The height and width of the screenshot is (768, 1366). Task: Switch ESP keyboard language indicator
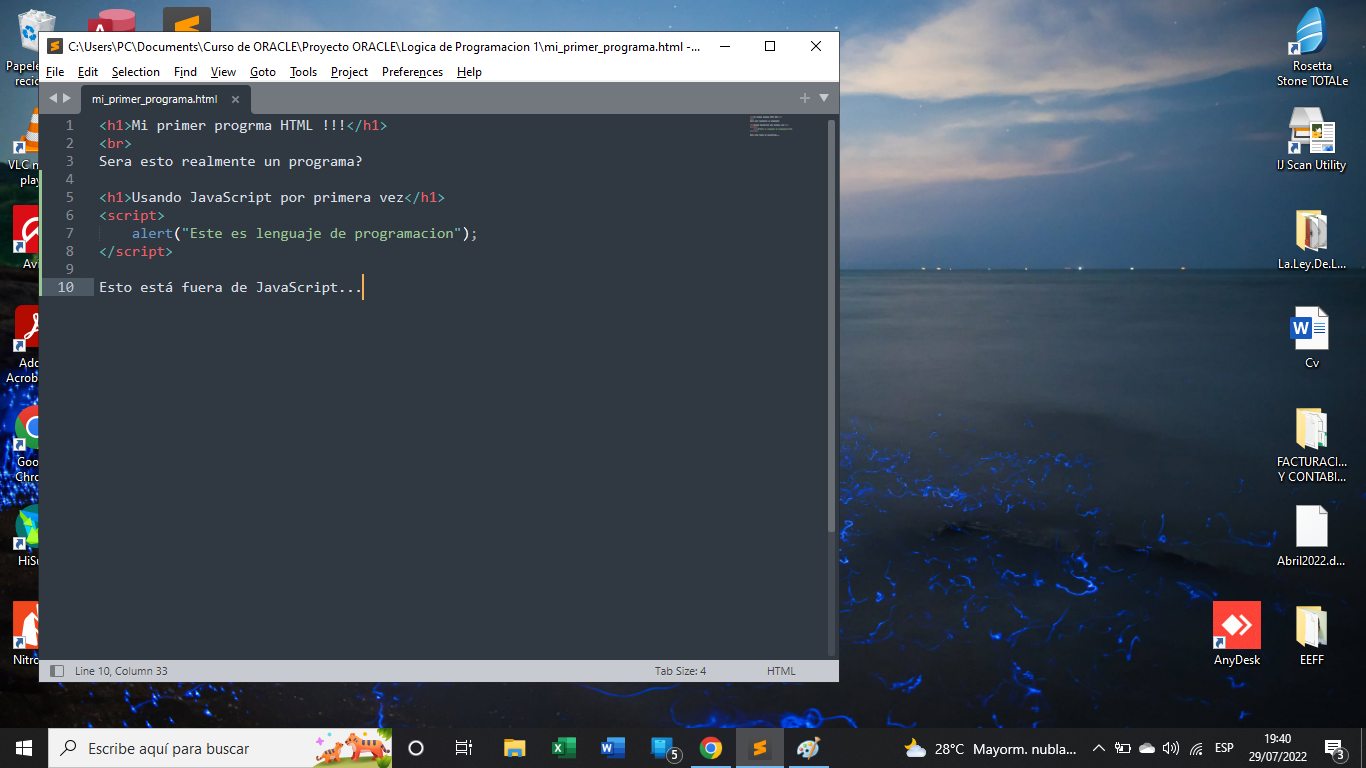click(x=1224, y=748)
